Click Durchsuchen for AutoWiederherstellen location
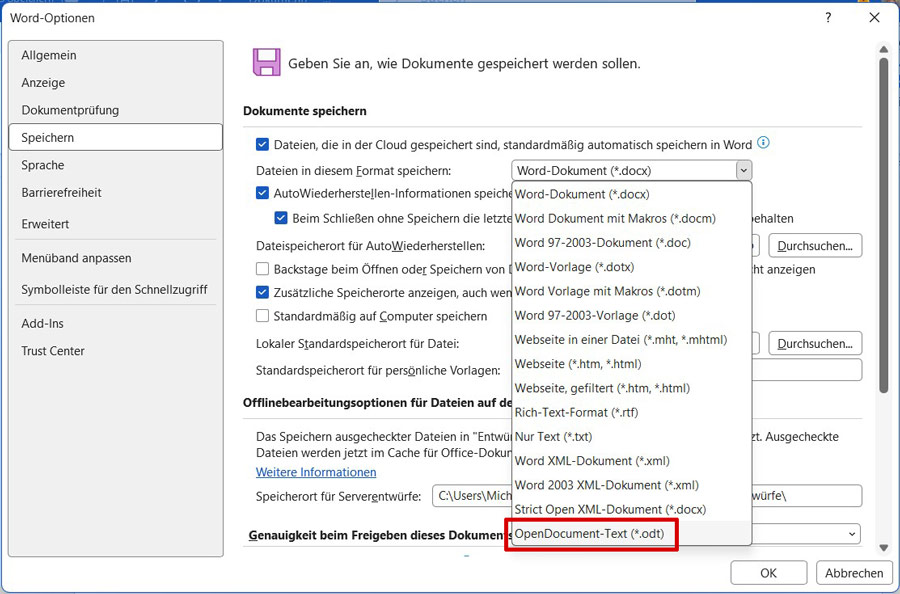 coord(815,246)
